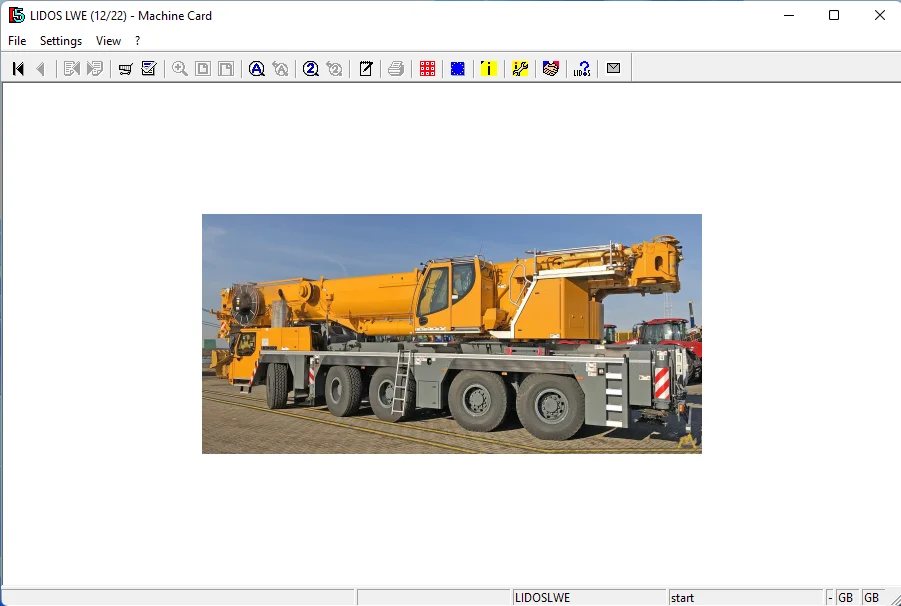901x606 pixels.
Task: Select the zoom magnifier tool
Action: pyautogui.click(x=179, y=68)
